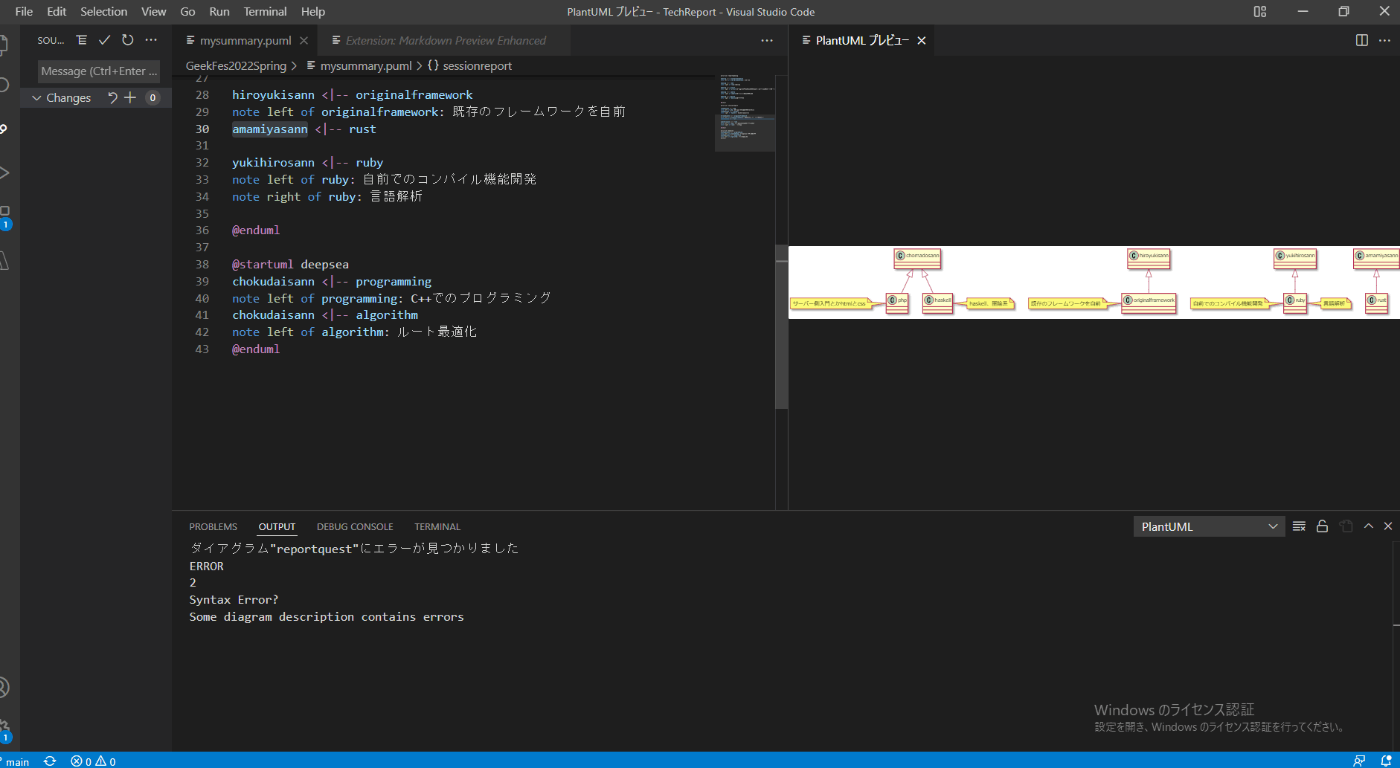The image size is (1400, 768).
Task: Click the main branch indicator
Action: [14, 761]
